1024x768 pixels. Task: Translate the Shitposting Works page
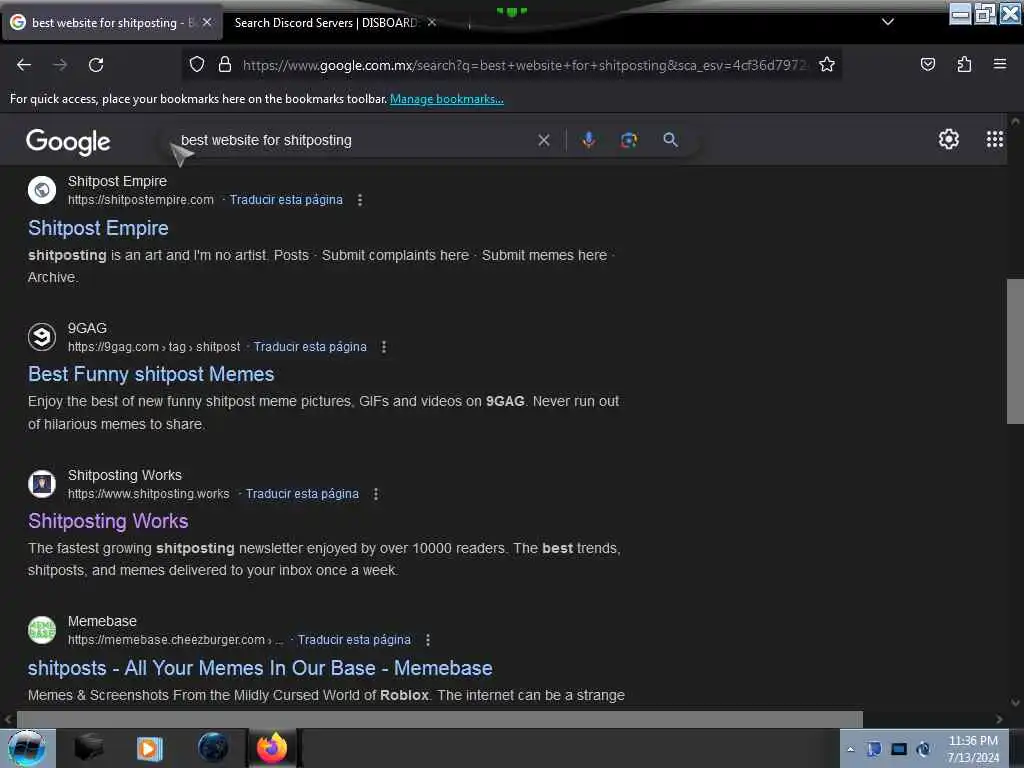[x=302, y=494]
